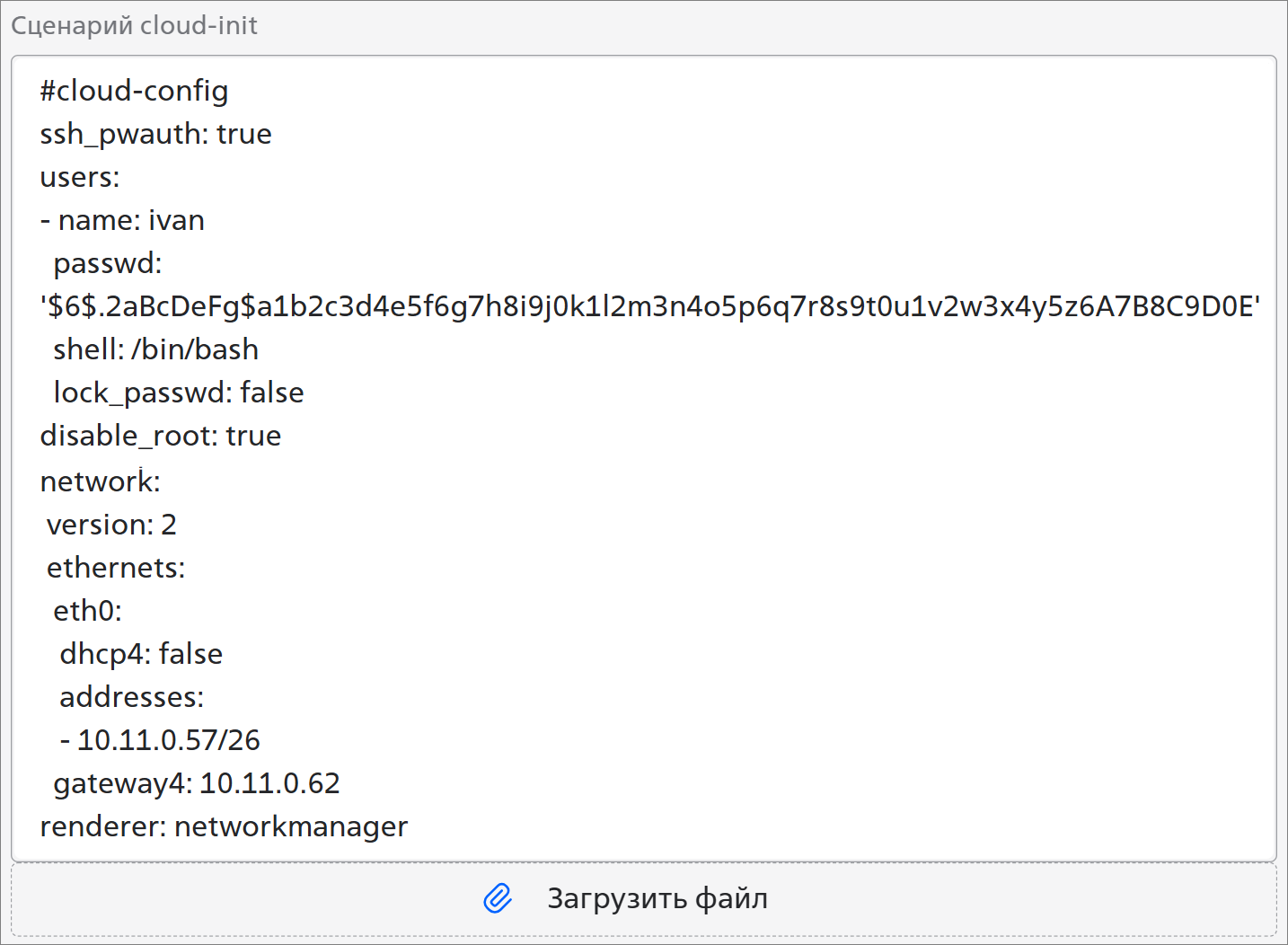Click the paperclip attachment icon
This screenshot has height=945, width=1288.
[498, 898]
